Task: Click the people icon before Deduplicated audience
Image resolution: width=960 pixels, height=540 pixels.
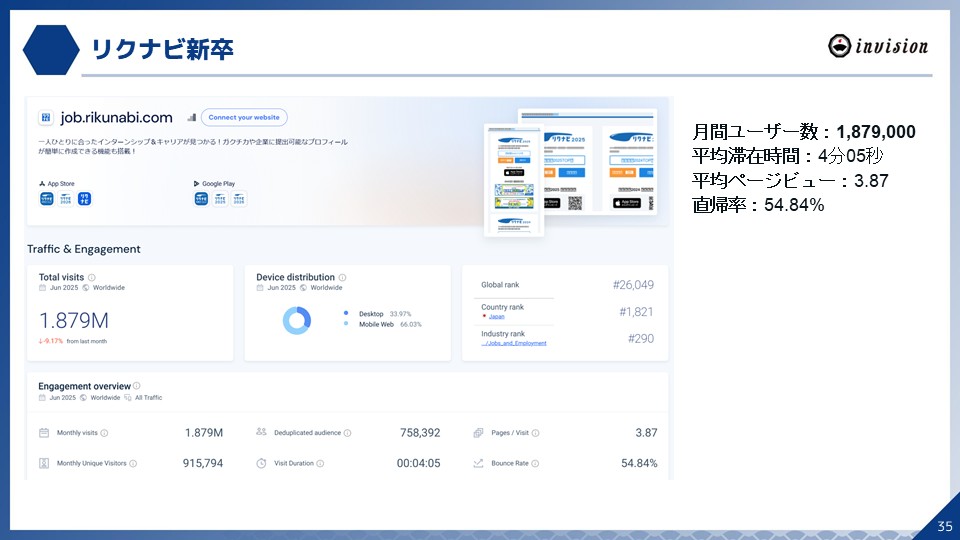Action: [x=261, y=432]
